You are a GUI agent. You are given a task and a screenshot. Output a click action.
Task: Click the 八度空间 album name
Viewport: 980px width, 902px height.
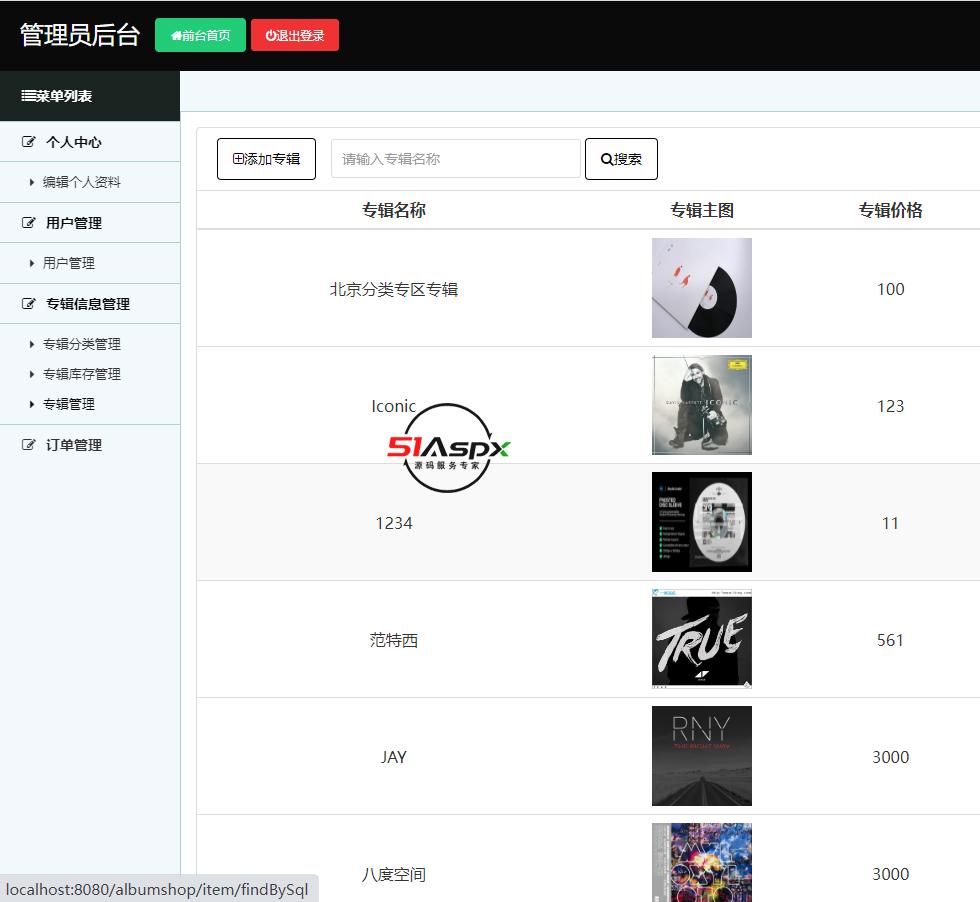tap(394, 874)
